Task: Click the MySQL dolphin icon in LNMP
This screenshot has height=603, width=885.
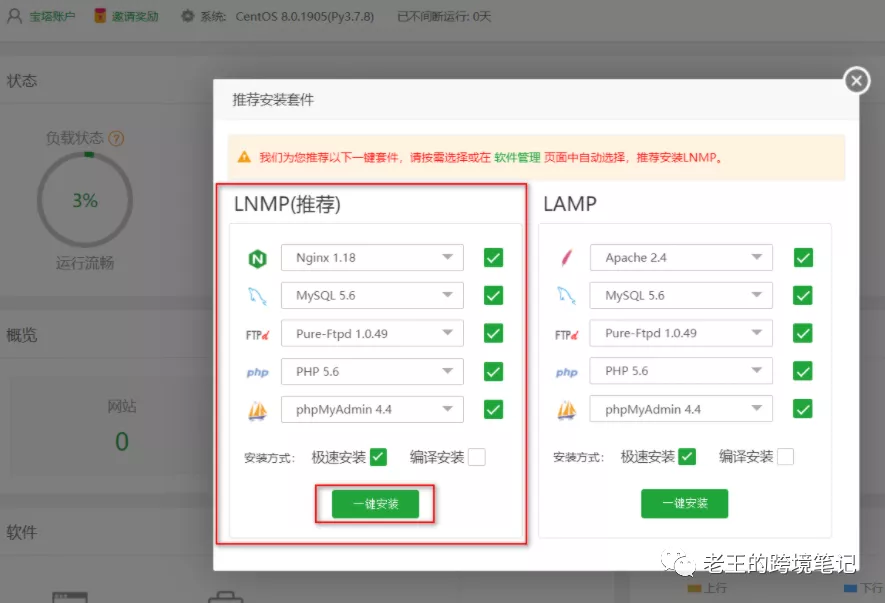Action: 257,296
